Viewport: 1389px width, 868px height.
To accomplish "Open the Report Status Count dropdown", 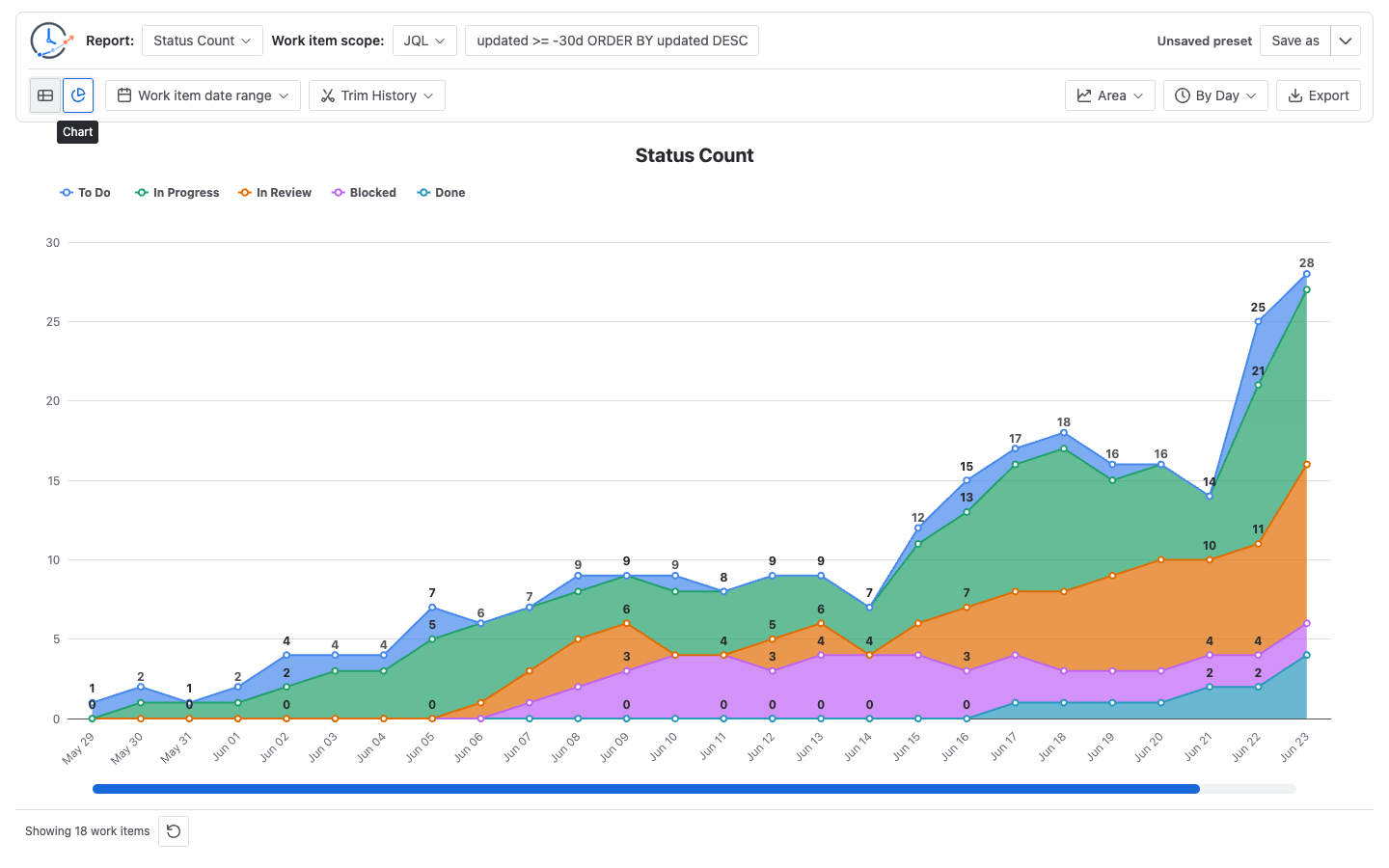I will 203,41.
